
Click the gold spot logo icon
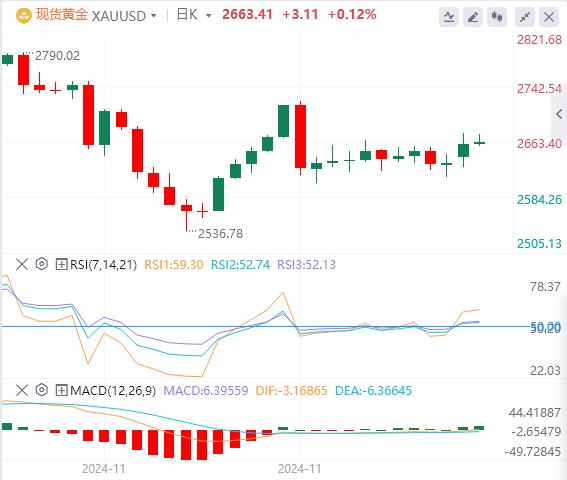(x=24, y=16)
